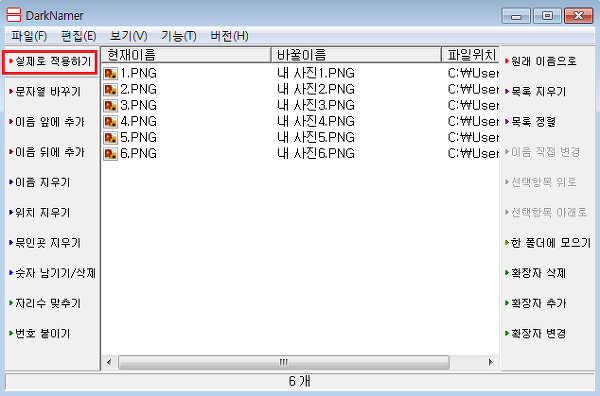Open the 편집(E) menu
The width and height of the screenshot is (600, 396).
(x=78, y=36)
